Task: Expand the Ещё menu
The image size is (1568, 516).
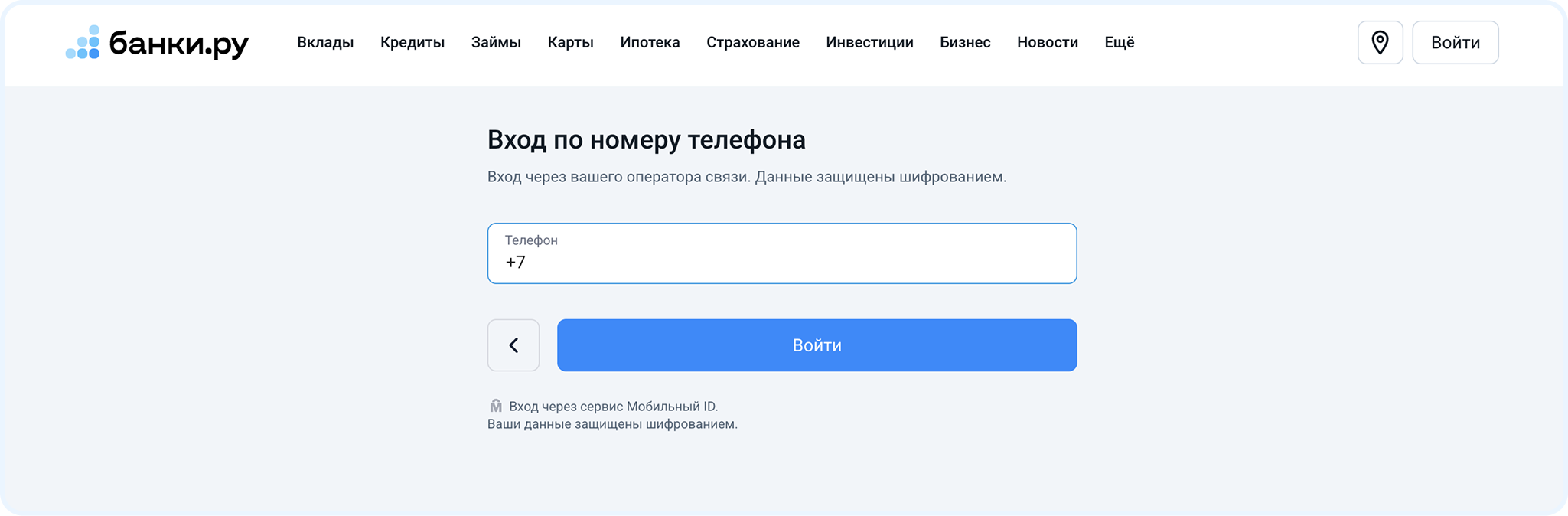Action: pos(1119,42)
